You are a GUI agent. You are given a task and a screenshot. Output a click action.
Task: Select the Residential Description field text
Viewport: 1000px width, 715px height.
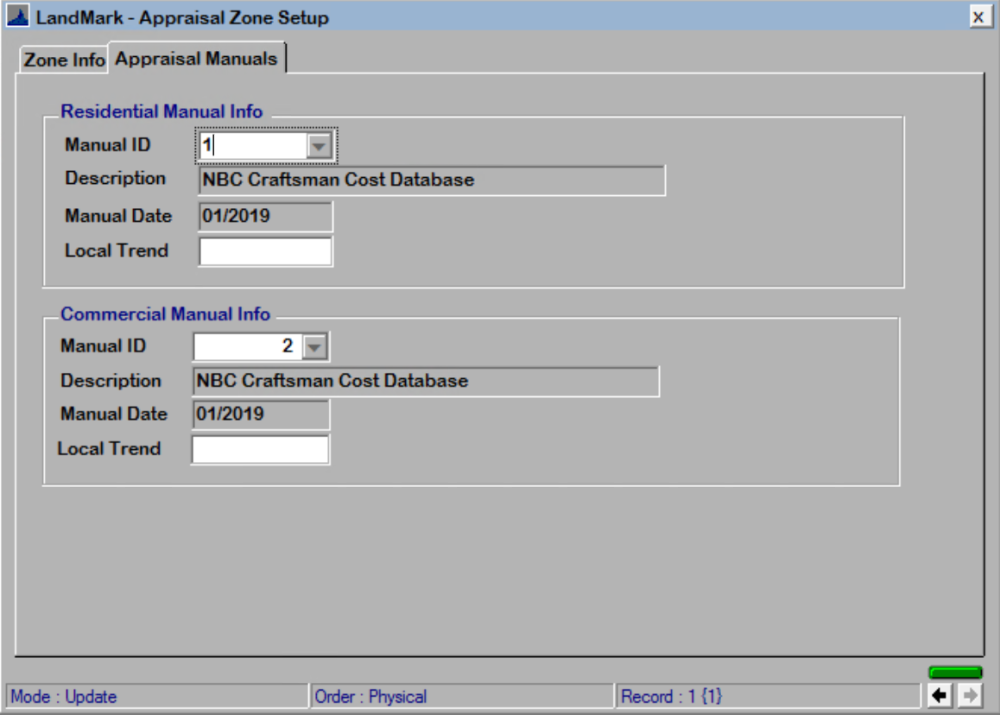pyautogui.click(x=430, y=180)
